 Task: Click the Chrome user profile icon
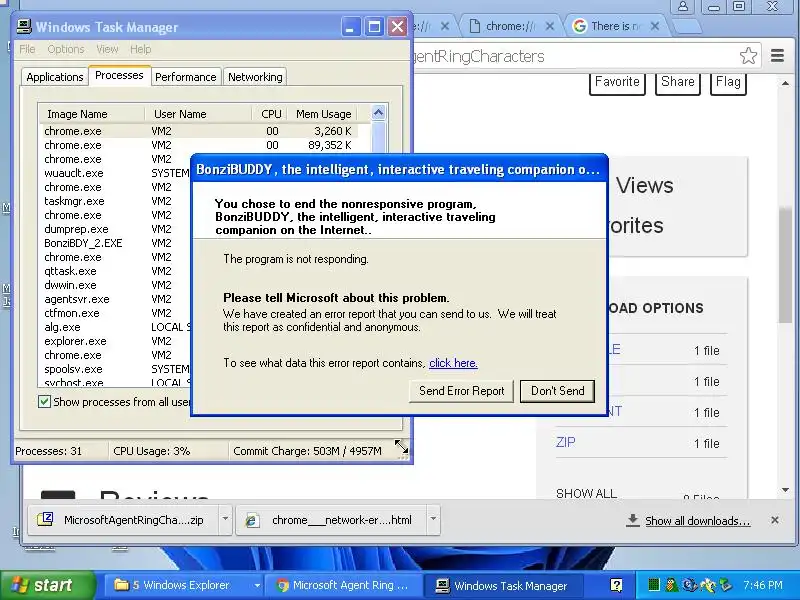pyautogui.click(x=683, y=7)
